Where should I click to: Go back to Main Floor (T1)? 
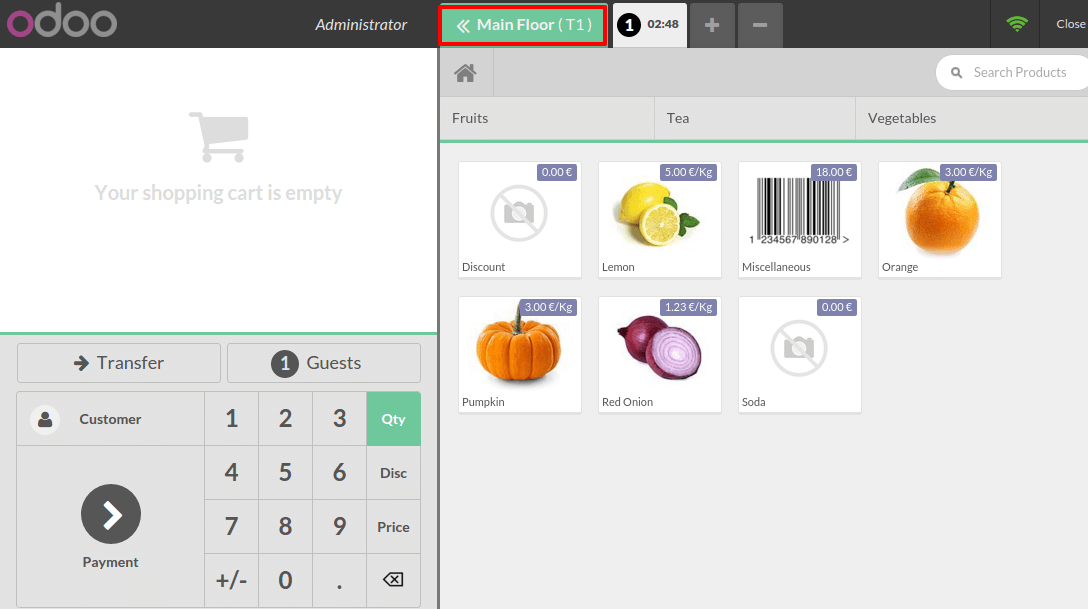pos(524,25)
